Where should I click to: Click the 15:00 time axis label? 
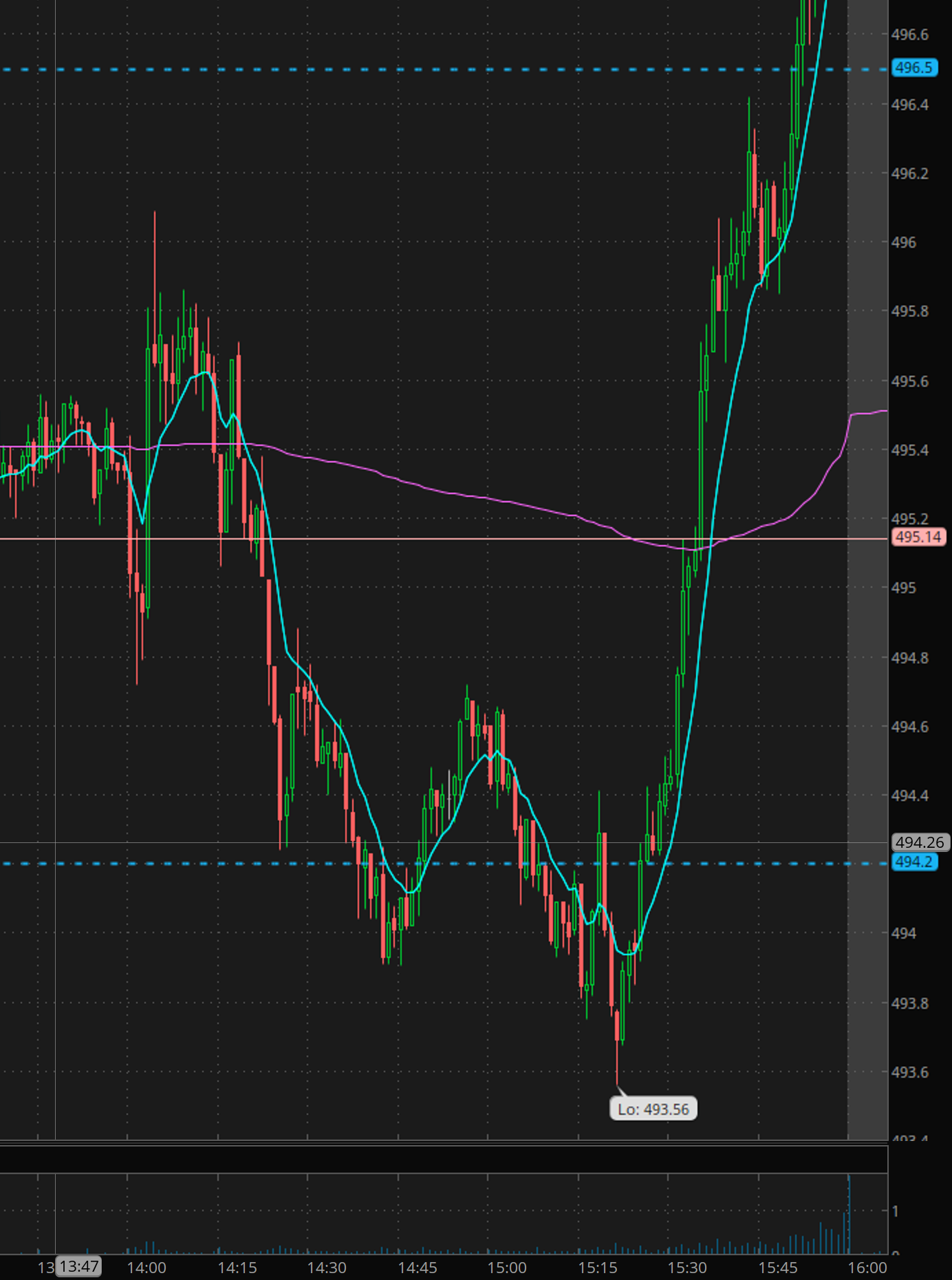(507, 1268)
